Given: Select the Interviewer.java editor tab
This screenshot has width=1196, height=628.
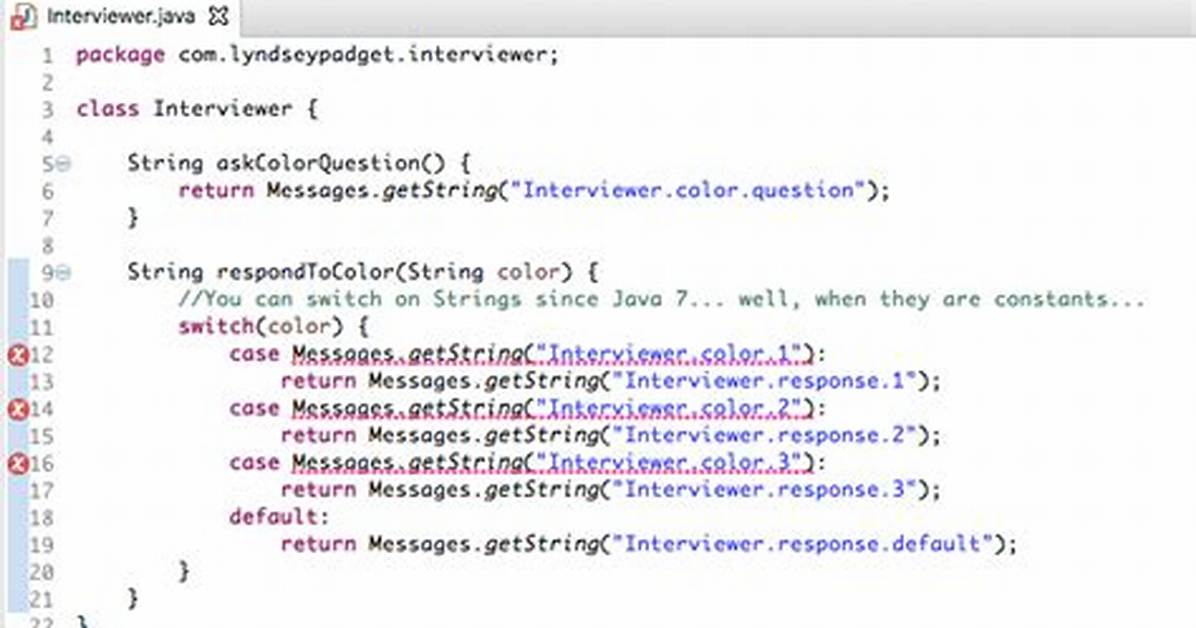Looking at the screenshot, I should [121, 16].
